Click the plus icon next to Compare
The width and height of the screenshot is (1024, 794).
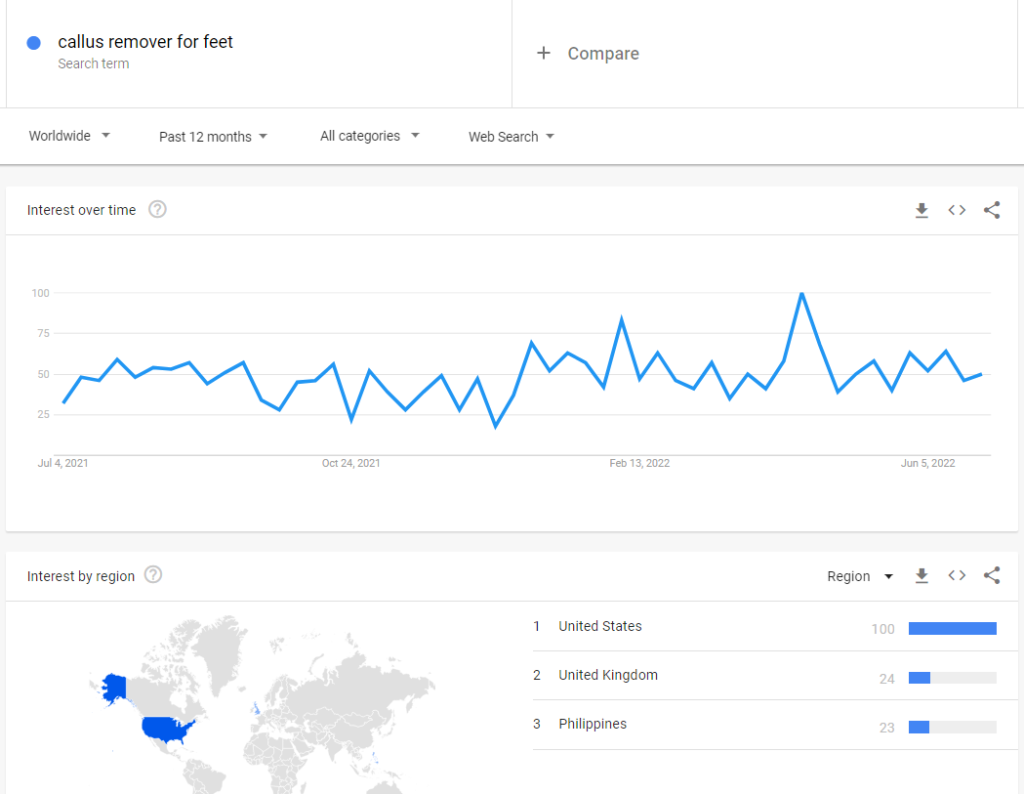[543, 53]
